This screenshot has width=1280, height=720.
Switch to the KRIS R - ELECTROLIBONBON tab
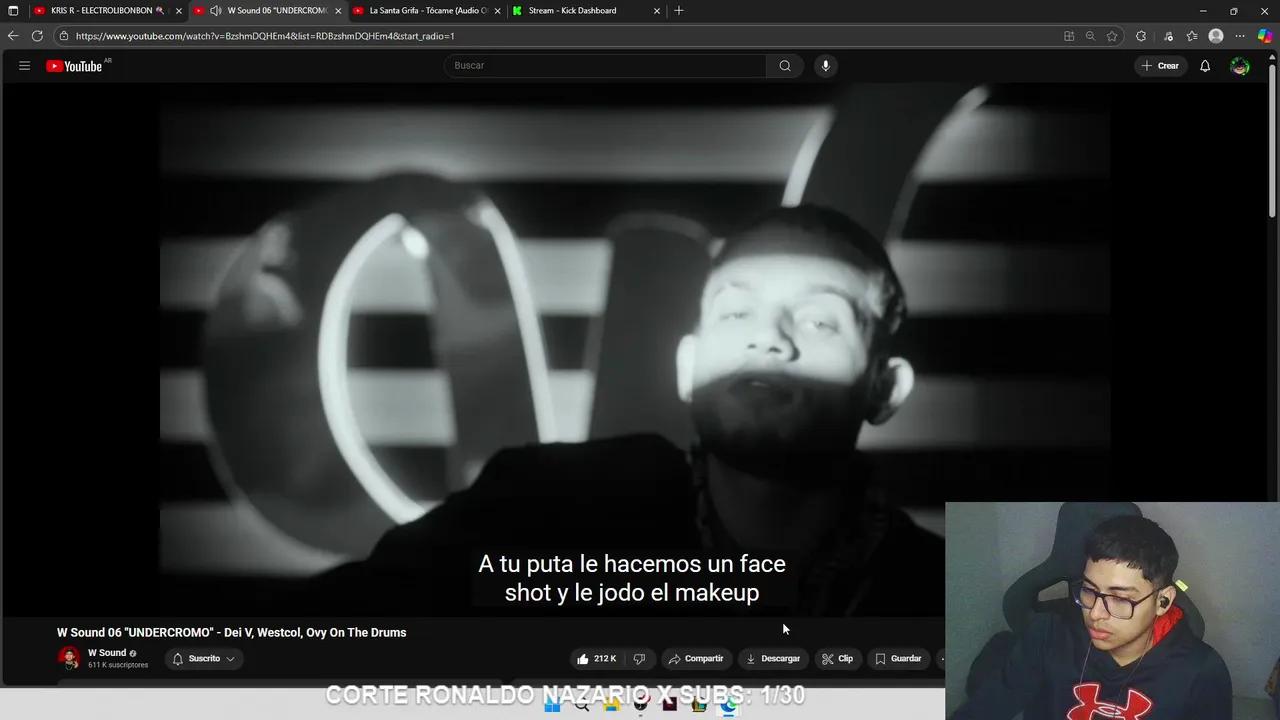coord(108,11)
